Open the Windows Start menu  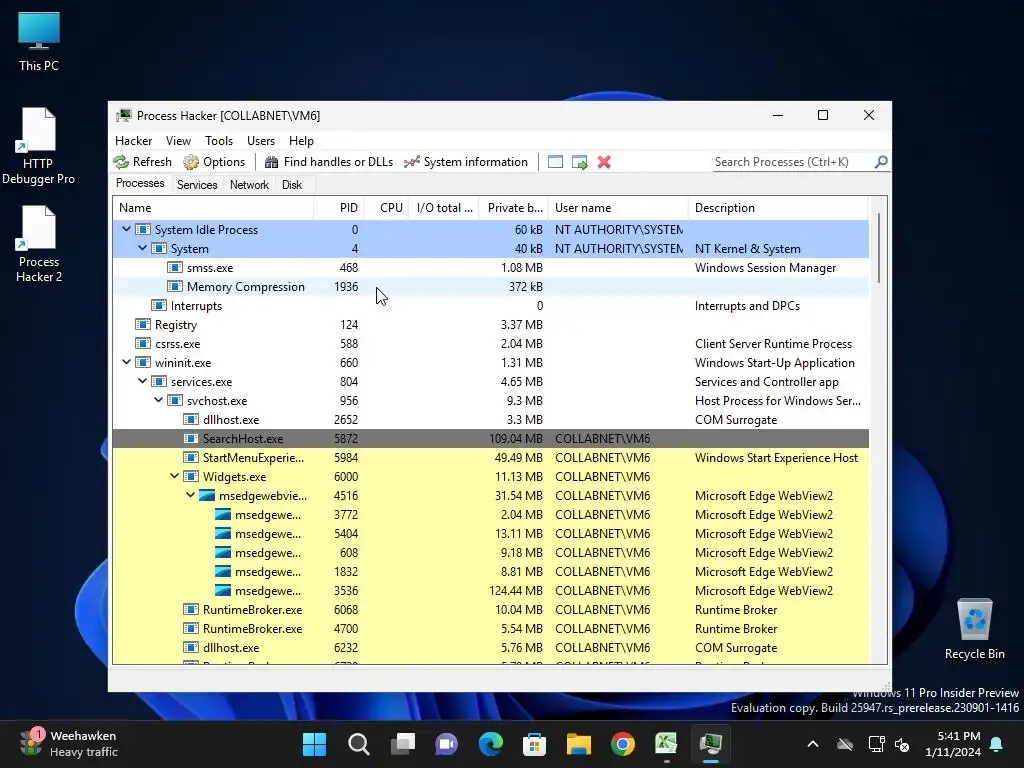coord(314,744)
